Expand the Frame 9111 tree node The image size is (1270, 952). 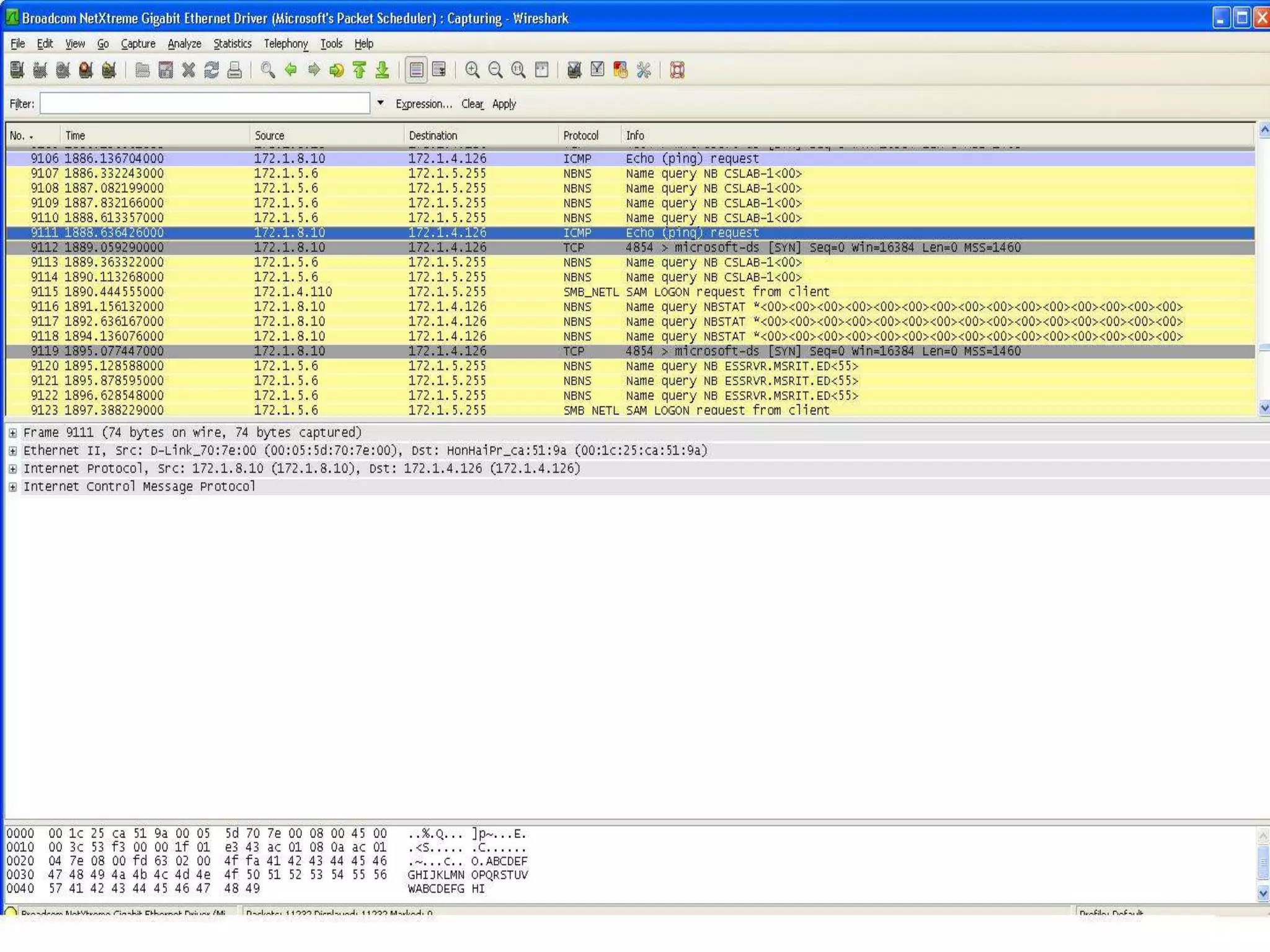pos(12,433)
